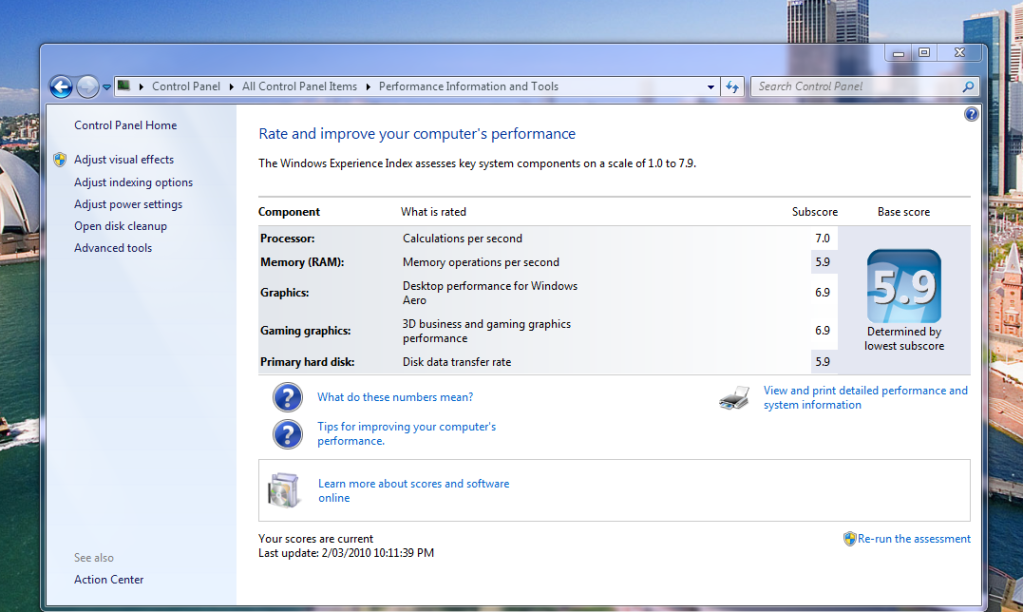
Task: Open the recent pages dropdown beside Forward
Action: [106, 87]
